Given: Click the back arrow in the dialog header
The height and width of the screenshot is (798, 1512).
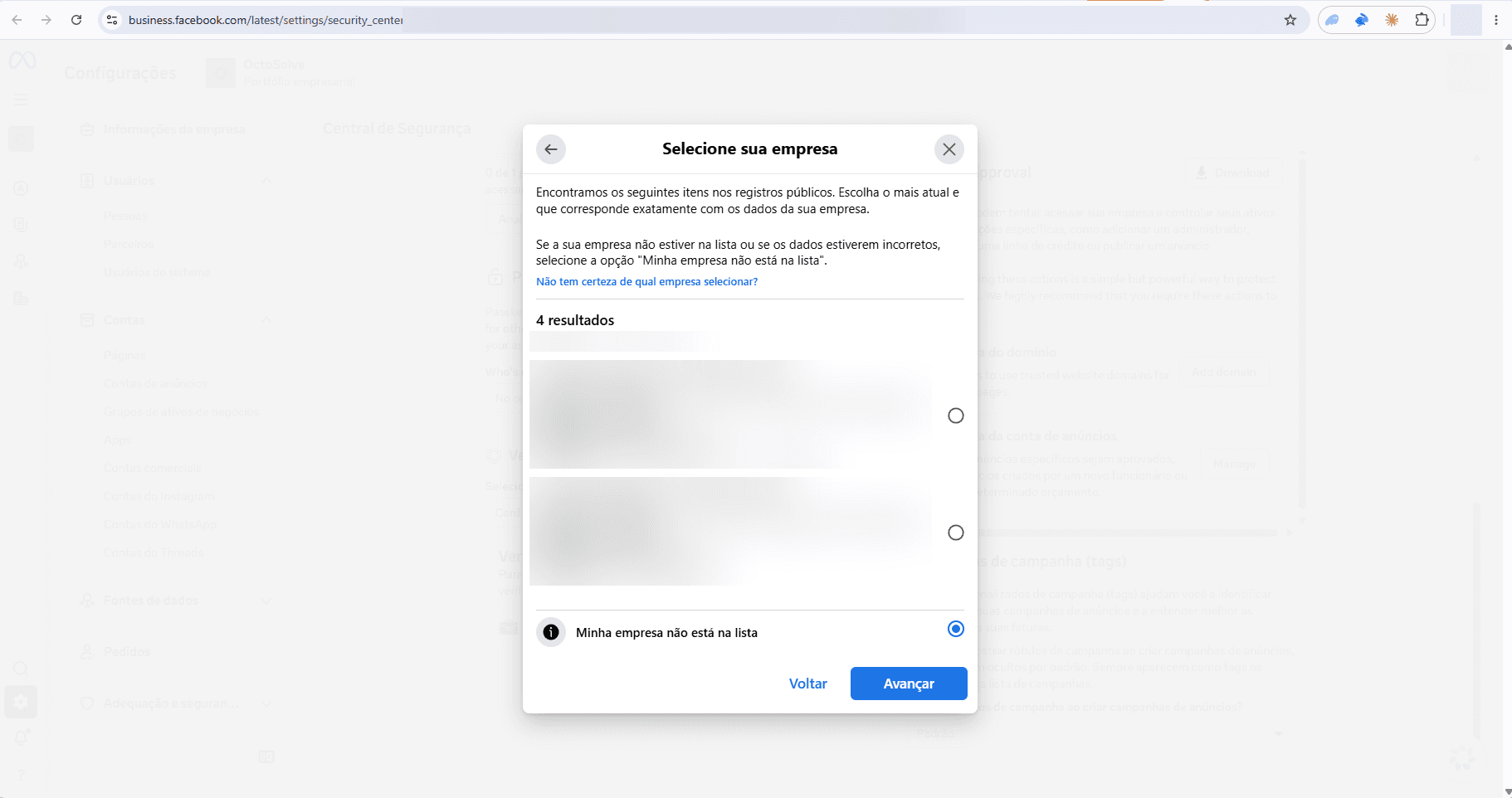Looking at the screenshot, I should tap(551, 149).
